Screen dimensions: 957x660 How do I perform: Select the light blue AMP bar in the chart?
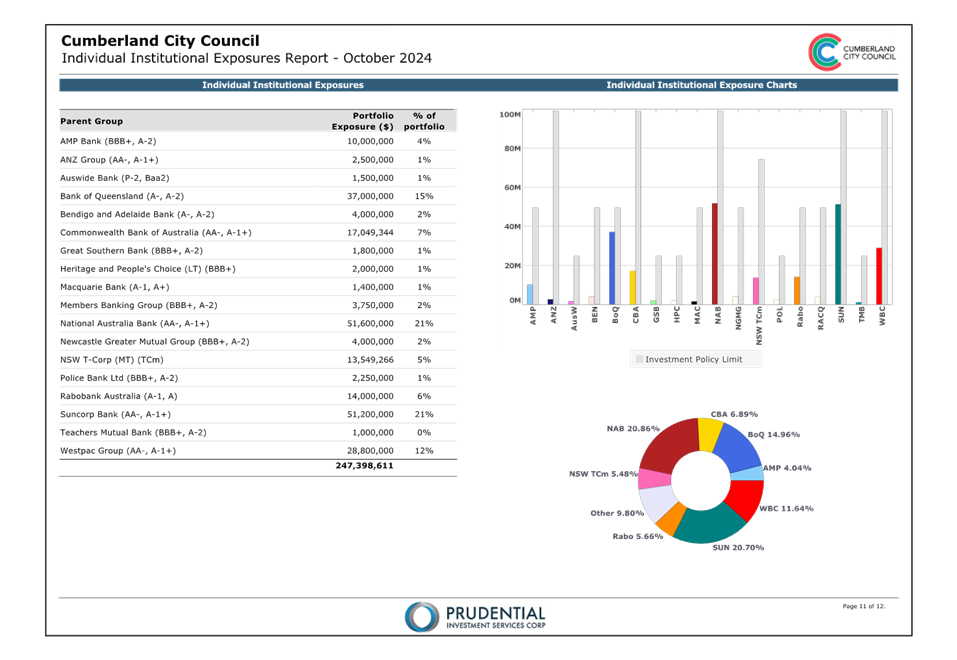[x=530, y=294]
